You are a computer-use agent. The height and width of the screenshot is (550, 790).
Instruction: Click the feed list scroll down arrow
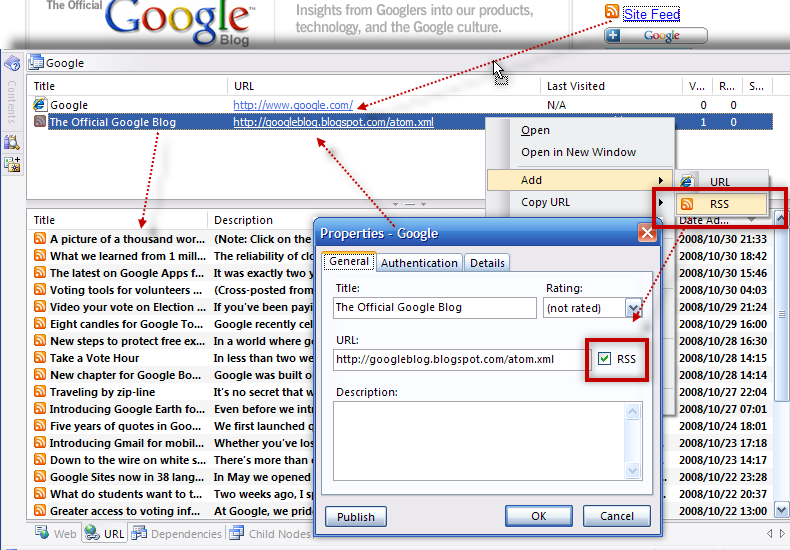(781, 510)
